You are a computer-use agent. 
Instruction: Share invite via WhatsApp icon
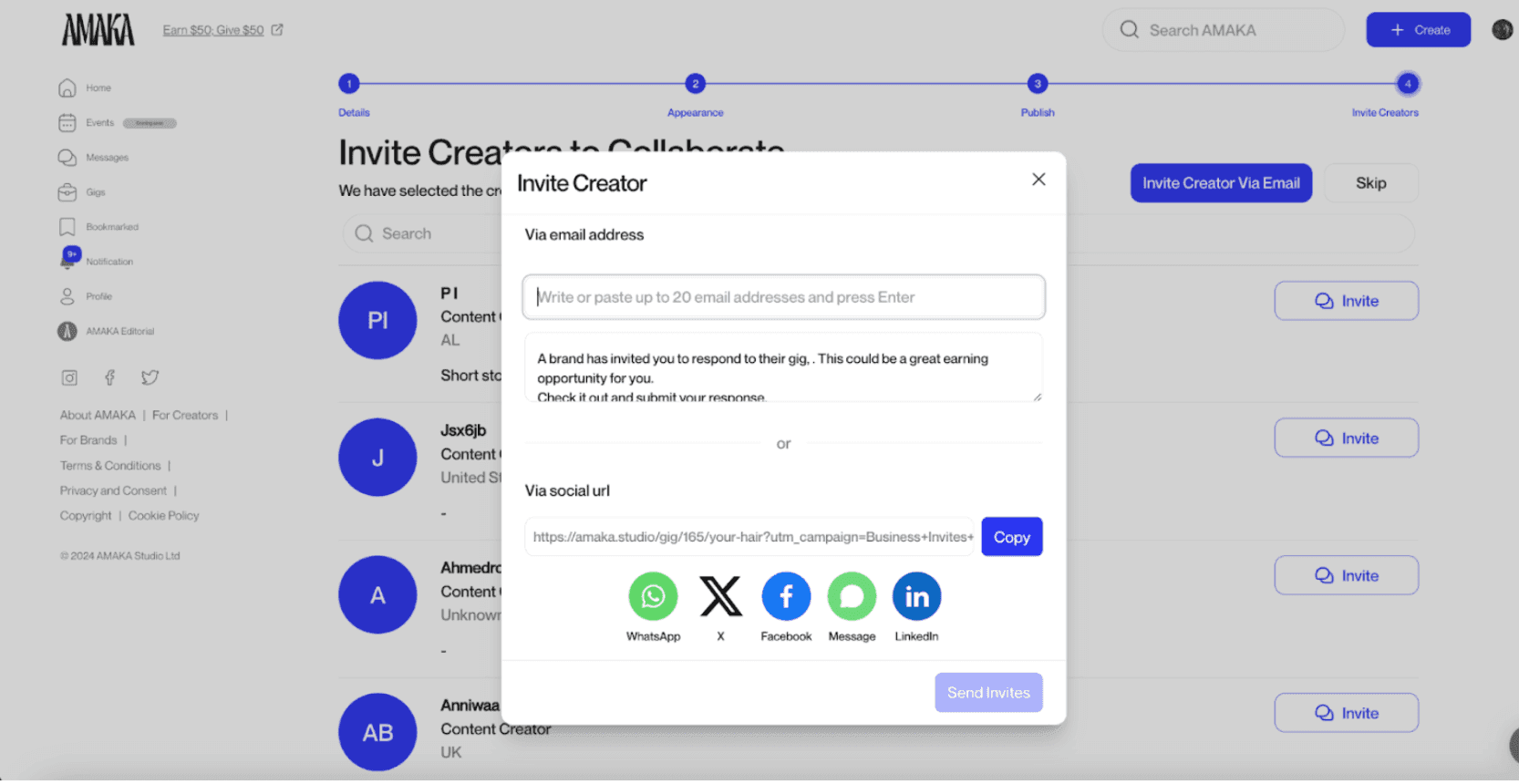click(x=653, y=597)
